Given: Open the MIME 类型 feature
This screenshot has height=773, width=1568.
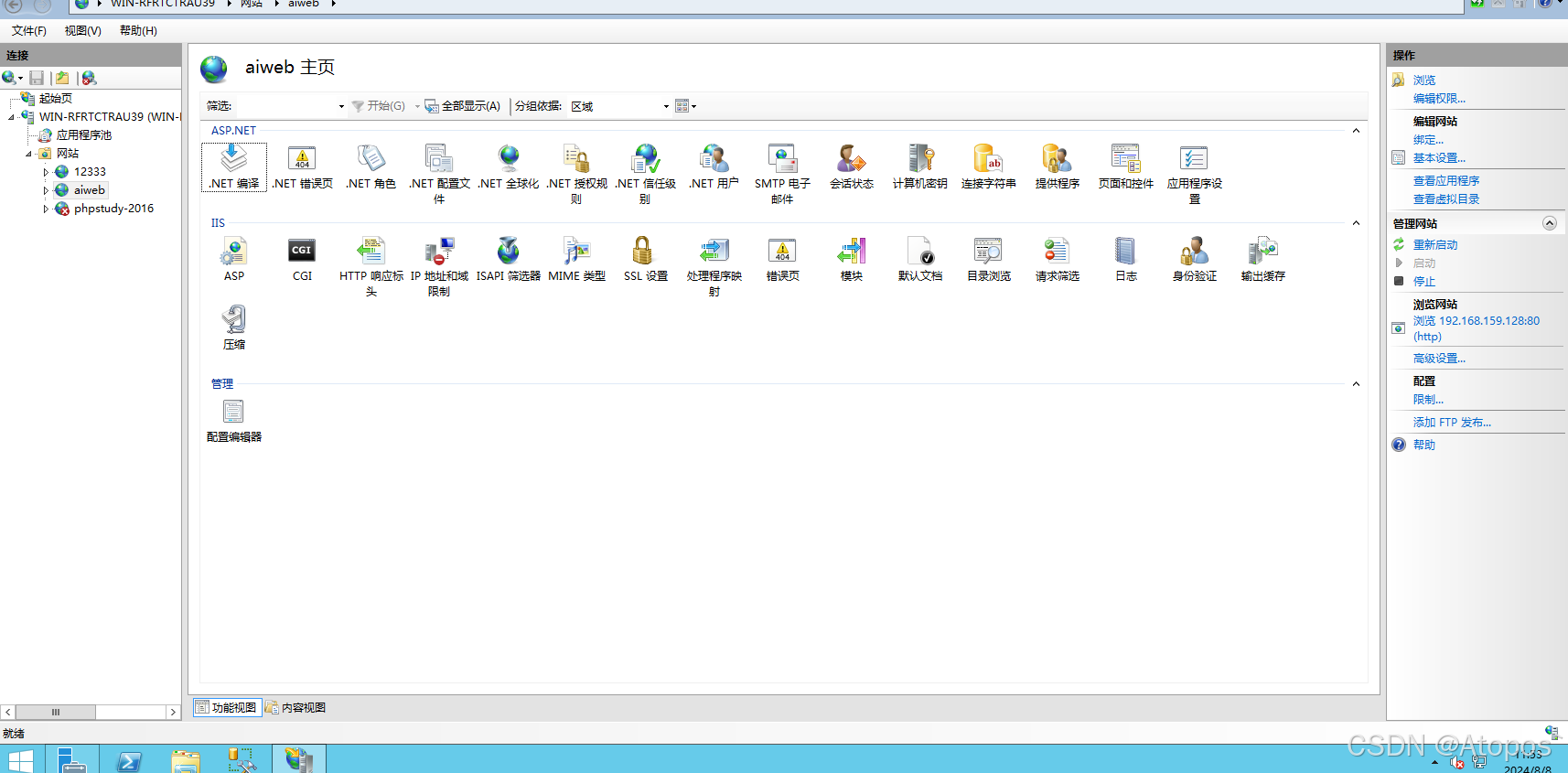Looking at the screenshot, I should [x=577, y=259].
